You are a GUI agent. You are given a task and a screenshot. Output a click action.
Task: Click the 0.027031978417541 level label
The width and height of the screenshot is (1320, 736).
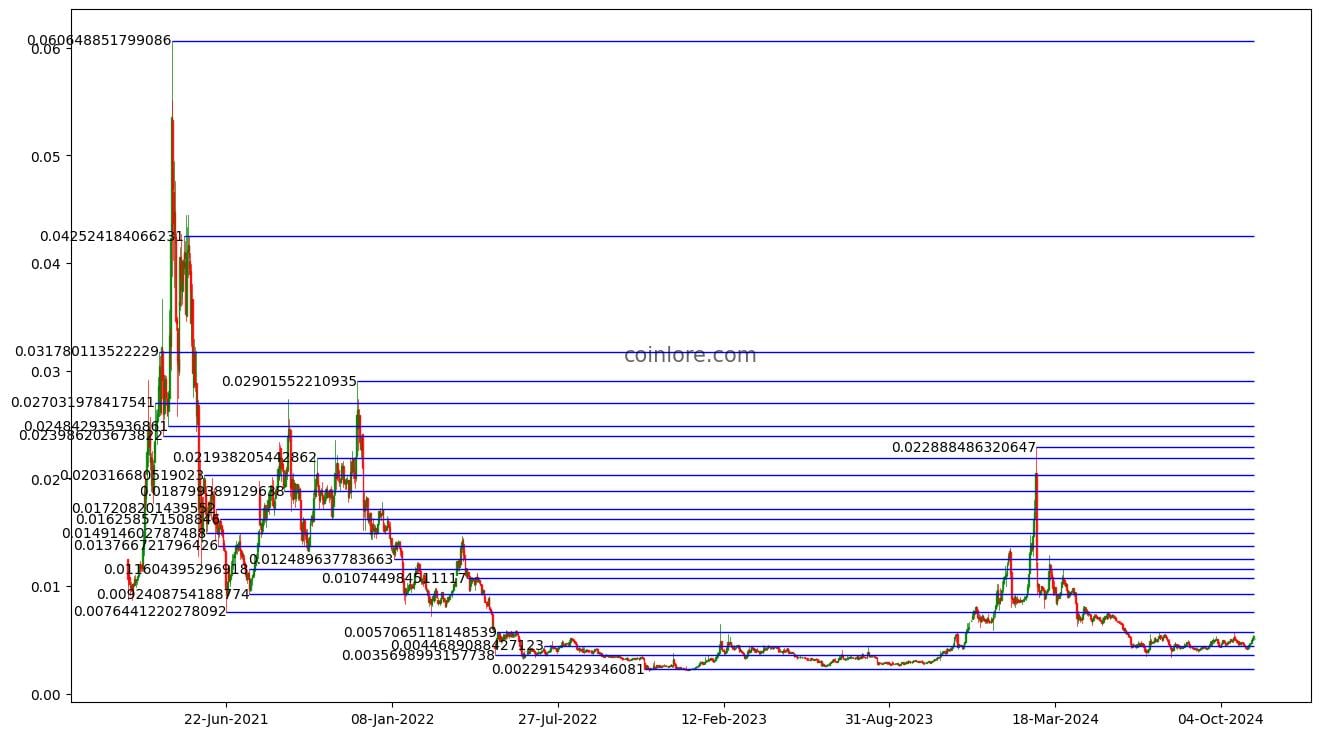tap(83, 403)
